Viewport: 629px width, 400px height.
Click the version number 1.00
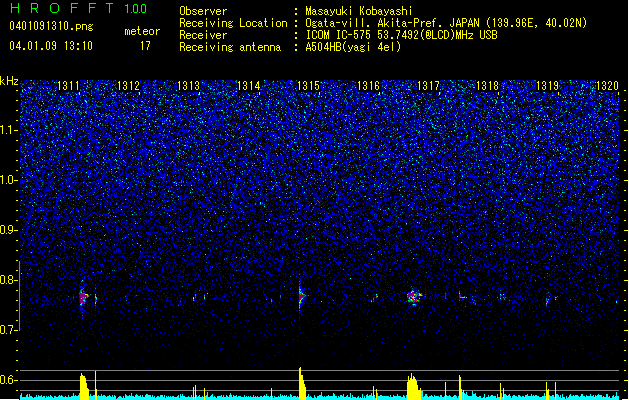pyautogui.click(x=135, y=9)
